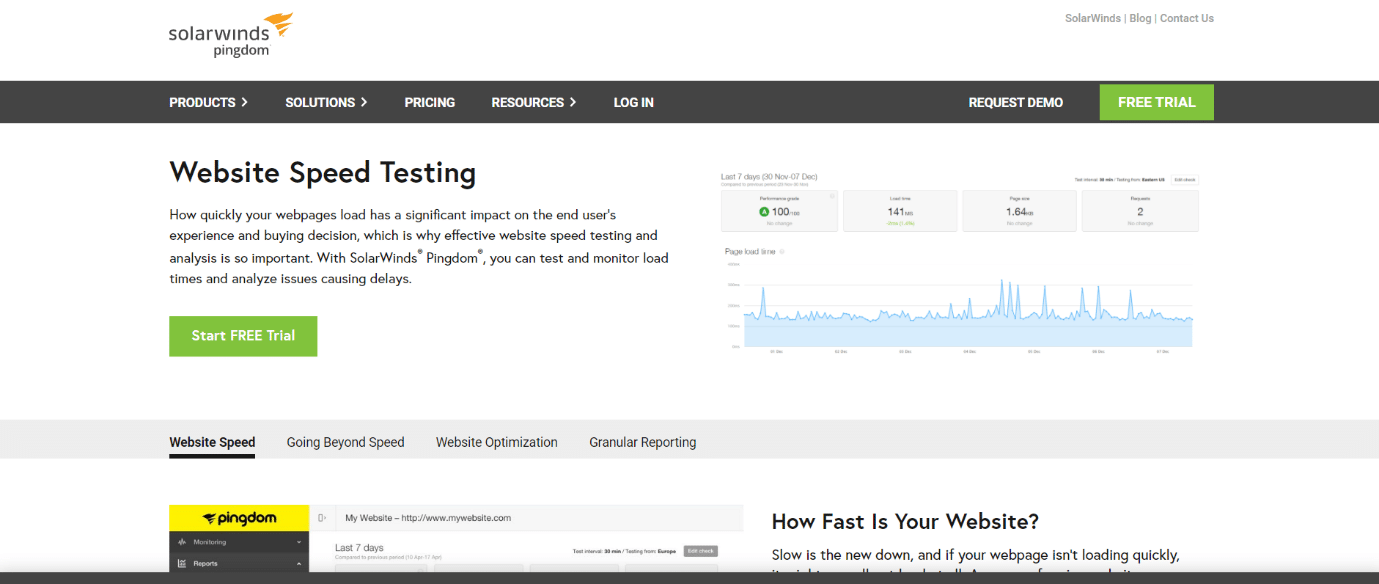Go to the PRICING page

click(x=429, y=102)
